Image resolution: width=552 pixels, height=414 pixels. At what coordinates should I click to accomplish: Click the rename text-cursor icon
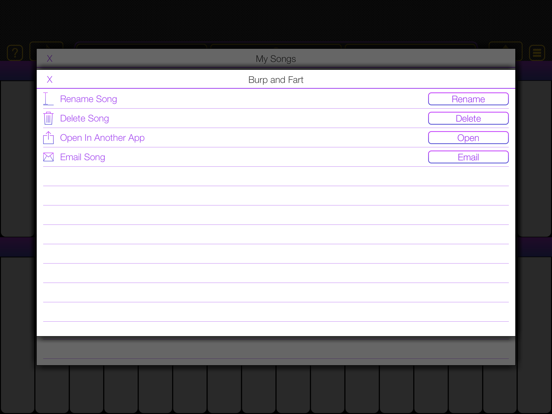point(48,99)
